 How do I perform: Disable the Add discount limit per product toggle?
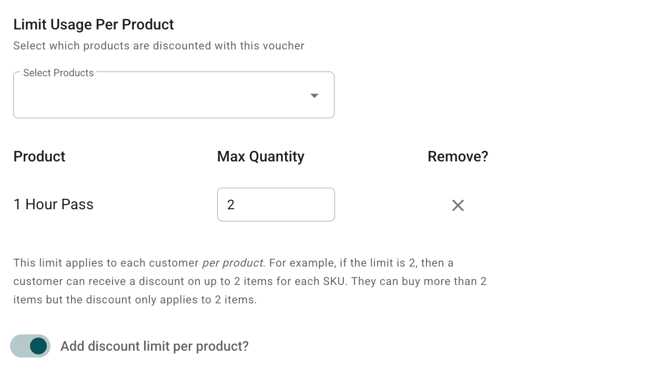[x=30, y=346]
